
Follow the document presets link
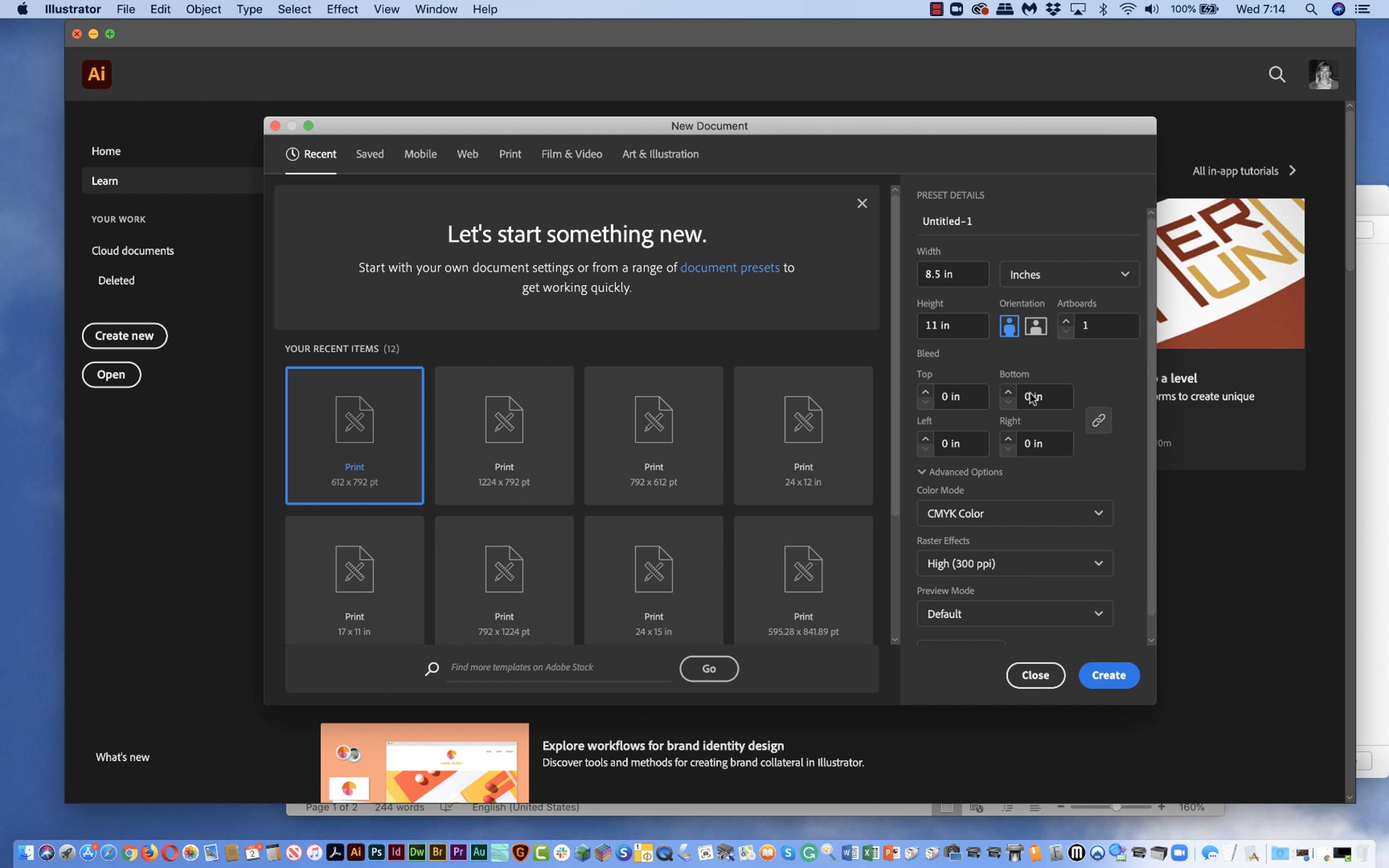tap(729, 267)
